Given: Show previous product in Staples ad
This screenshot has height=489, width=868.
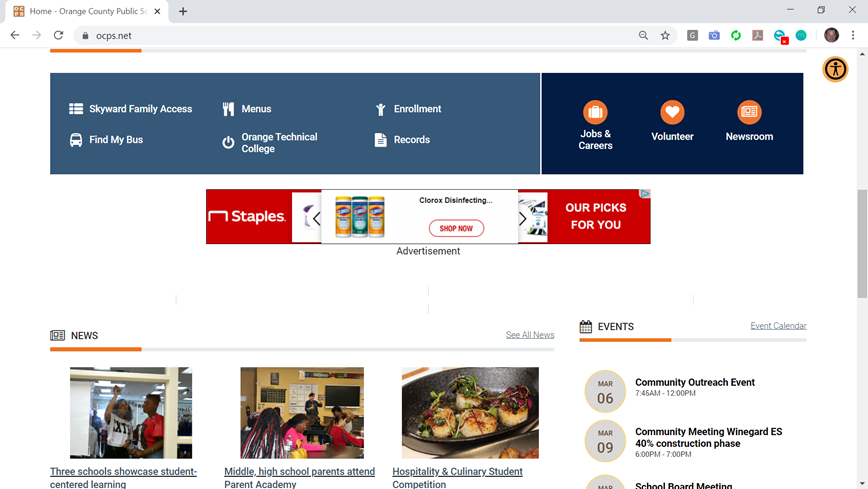Looking at the screenshot, I should point(316,219).
